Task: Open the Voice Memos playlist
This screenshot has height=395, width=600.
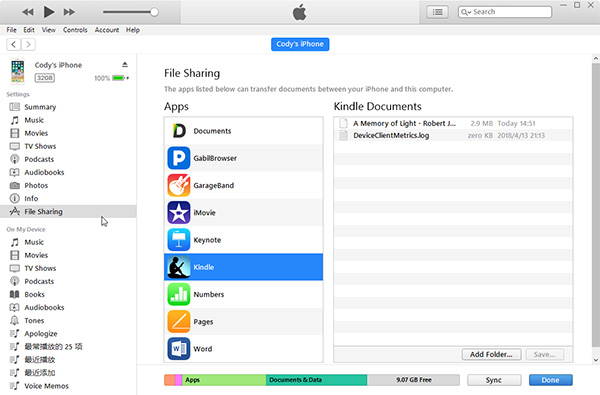Action: 46,385
